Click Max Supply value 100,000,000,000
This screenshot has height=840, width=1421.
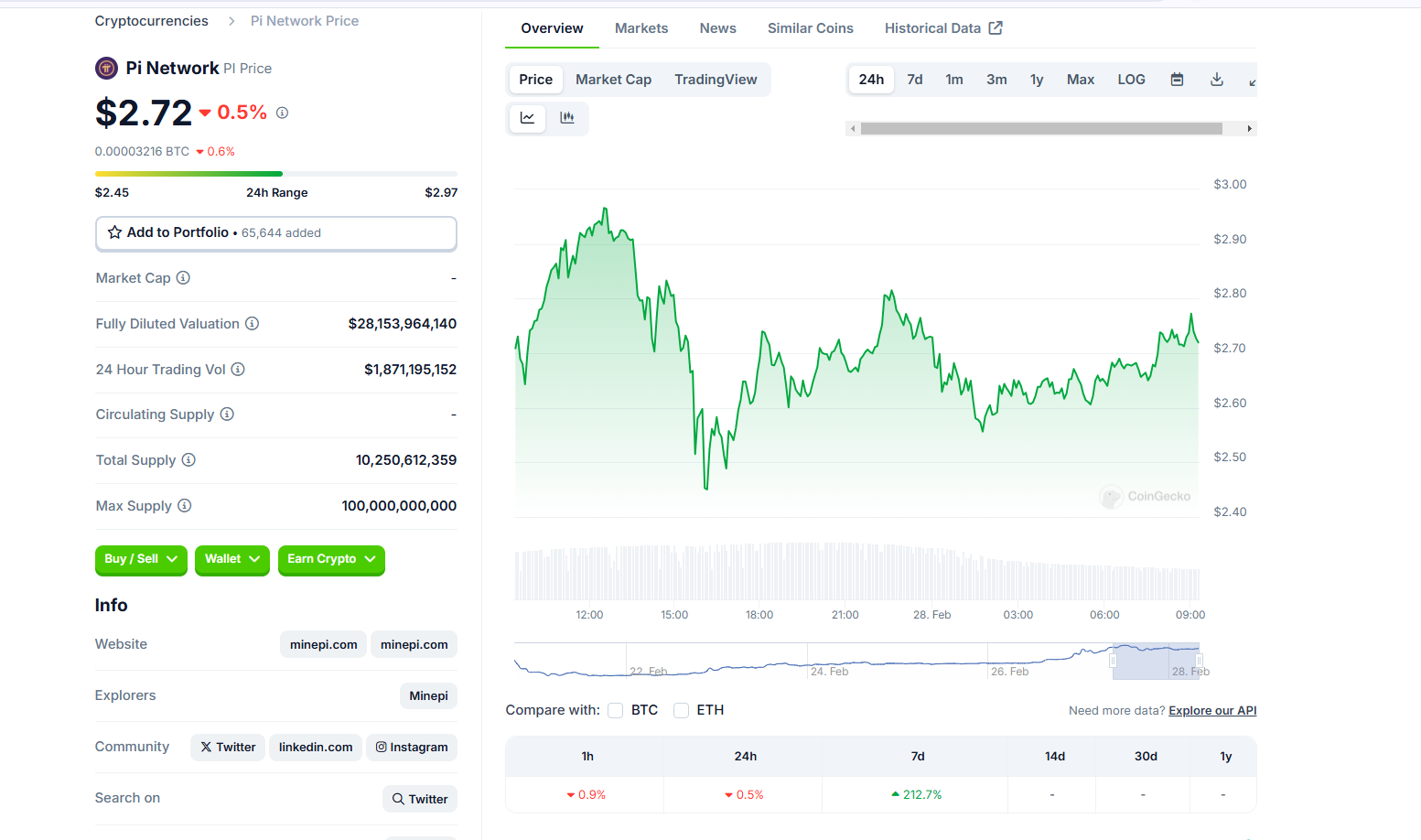[x=399, y=506]
